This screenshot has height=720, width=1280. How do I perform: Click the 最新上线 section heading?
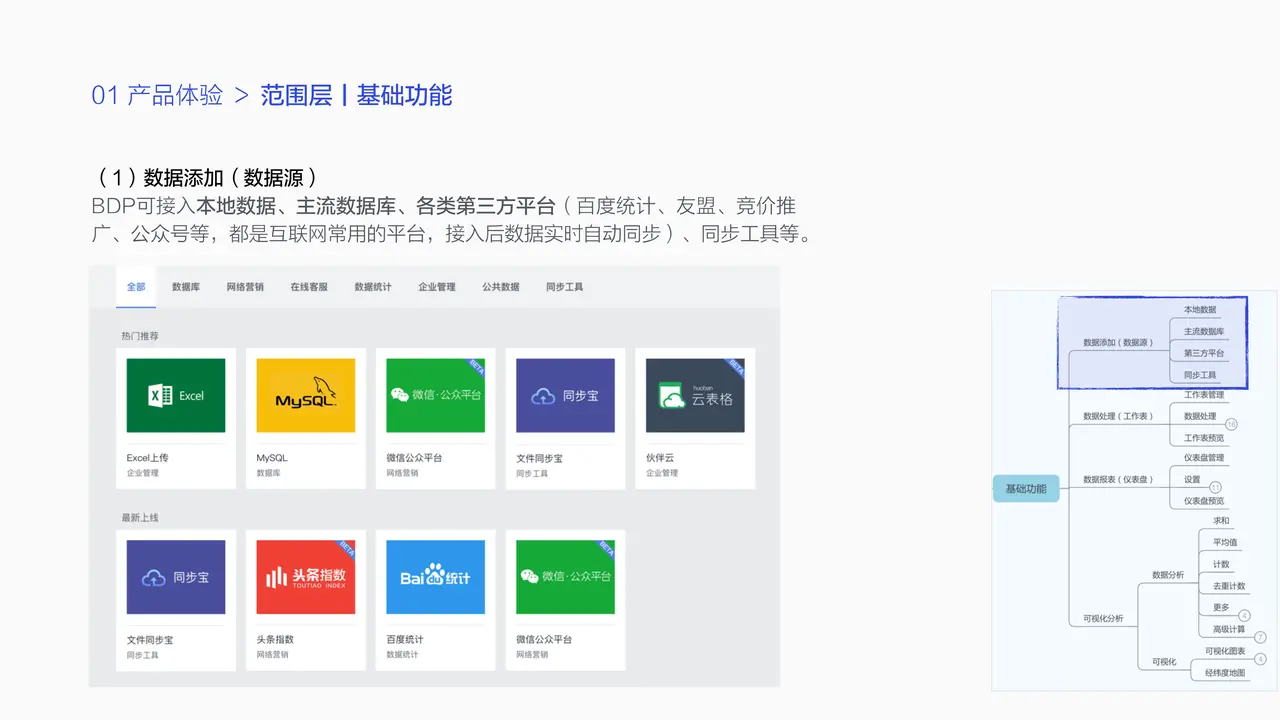(x=140, y=518)
